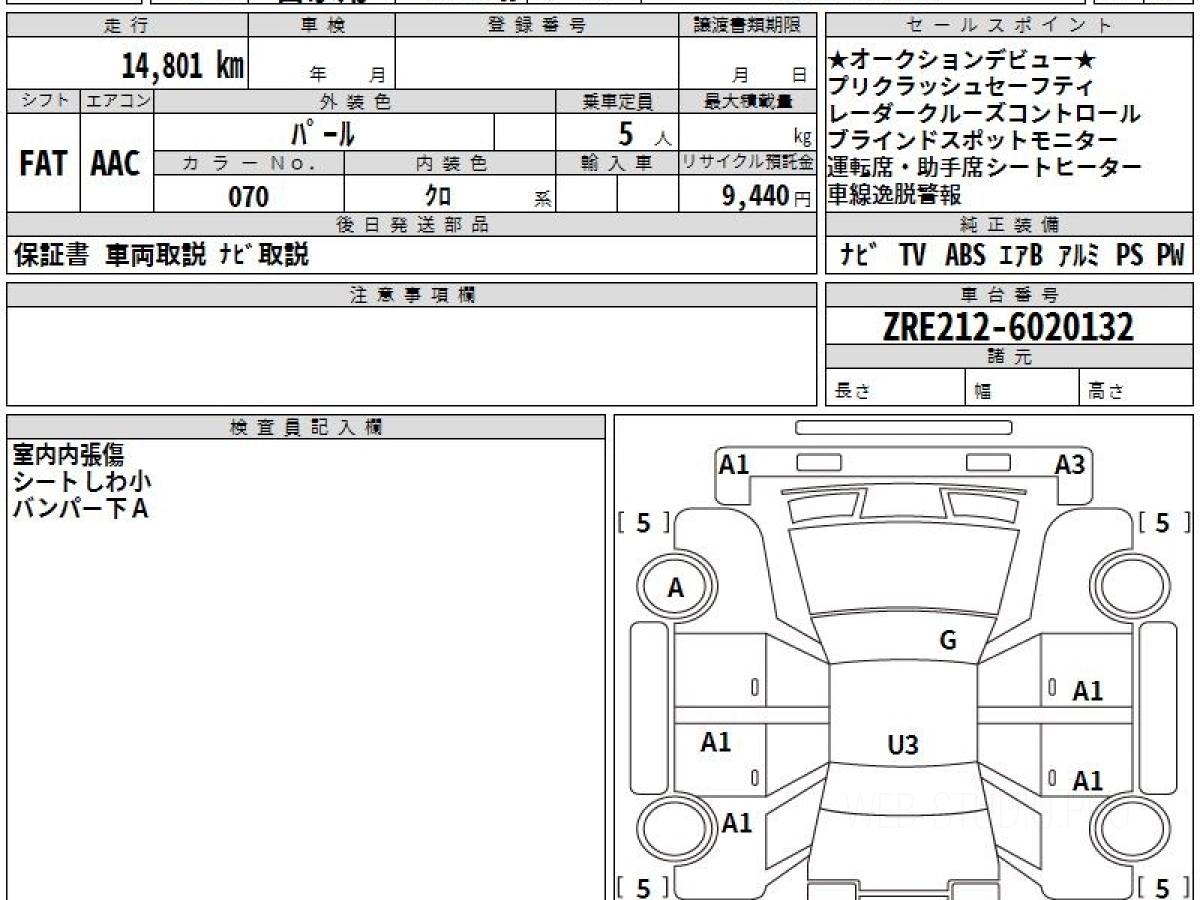The image size is (1200, 900).
Task: Select the 幅 dimension label
Action: (983, 391)
